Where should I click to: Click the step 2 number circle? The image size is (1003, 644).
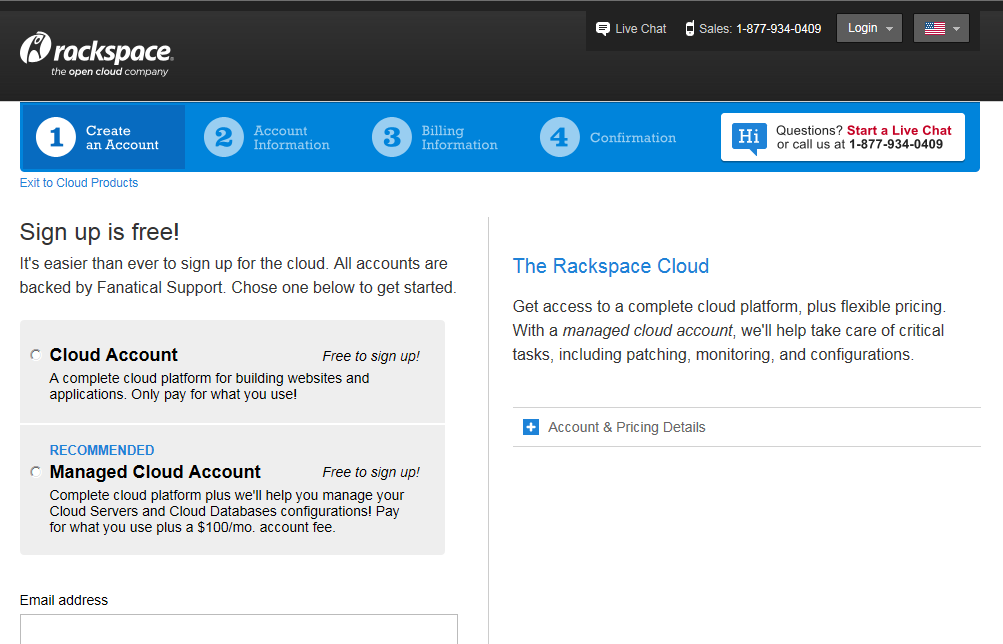pos(224,137)
